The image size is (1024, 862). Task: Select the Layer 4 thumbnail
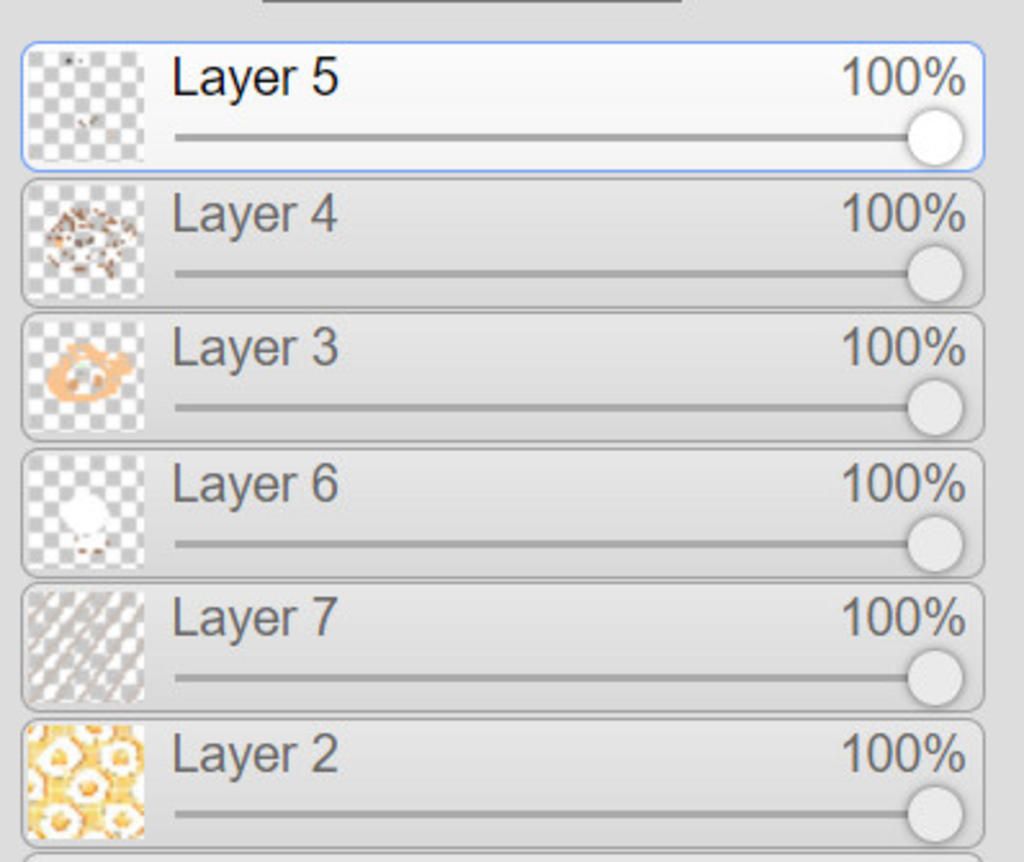(x=86, y=242)
